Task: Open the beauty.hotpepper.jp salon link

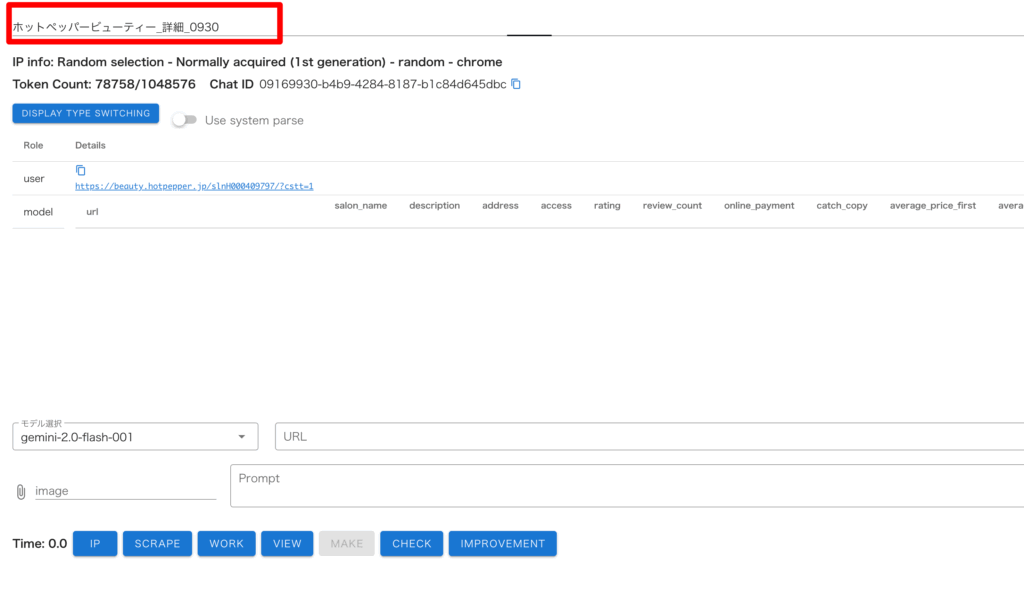Action: (x=195, y=186)
